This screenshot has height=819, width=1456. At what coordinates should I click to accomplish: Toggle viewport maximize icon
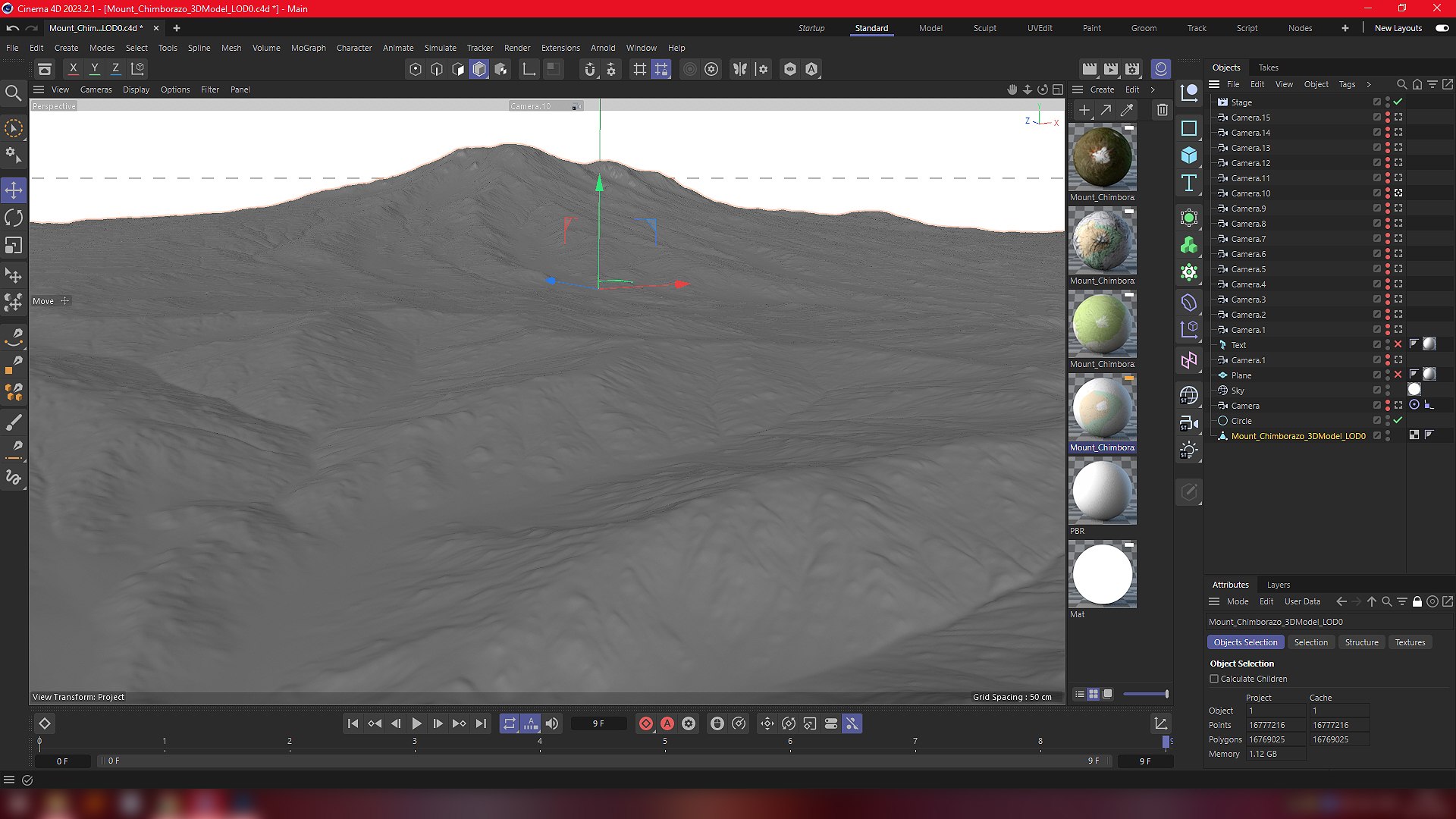click(x=1058, y=89)
